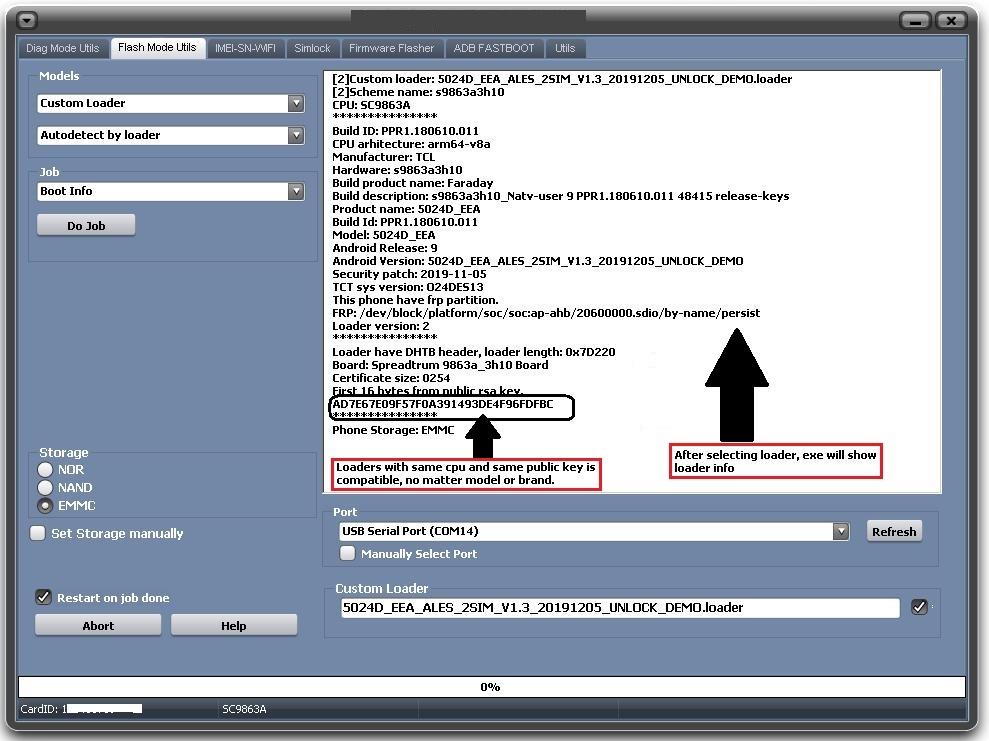Toggle the checkbox beside the custom loader field
Viewport: 989px width, 741px height.
[920, 607]
